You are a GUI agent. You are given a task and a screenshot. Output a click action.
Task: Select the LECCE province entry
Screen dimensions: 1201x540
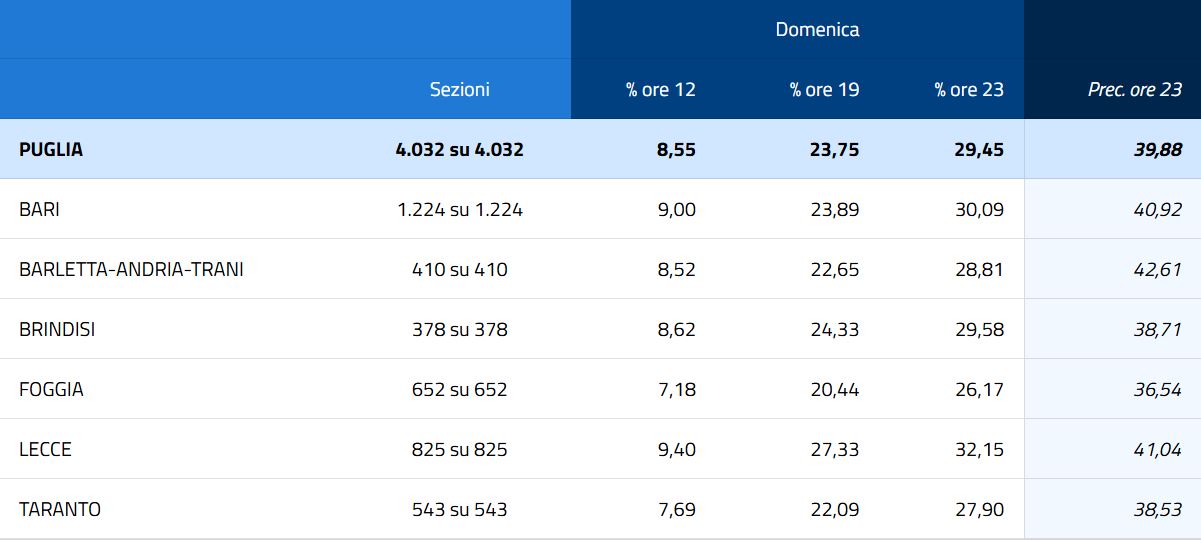[x=45, y=449]
